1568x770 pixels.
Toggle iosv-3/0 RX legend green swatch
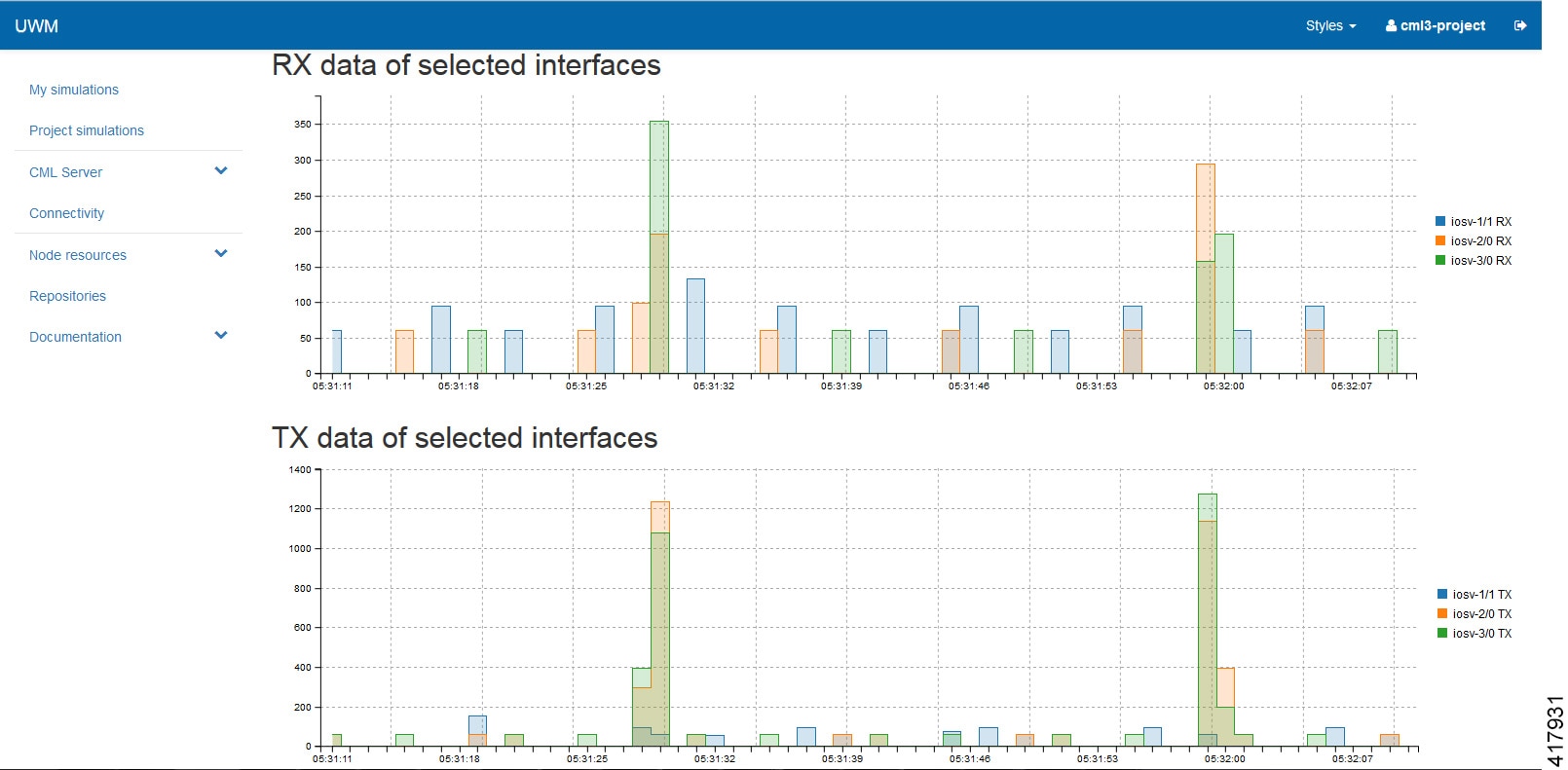coord(1440,261)
